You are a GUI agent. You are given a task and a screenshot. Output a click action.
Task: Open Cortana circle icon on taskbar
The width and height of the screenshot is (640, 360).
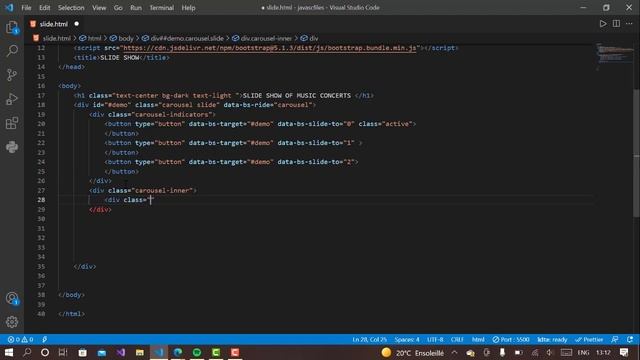click(45, 353)
